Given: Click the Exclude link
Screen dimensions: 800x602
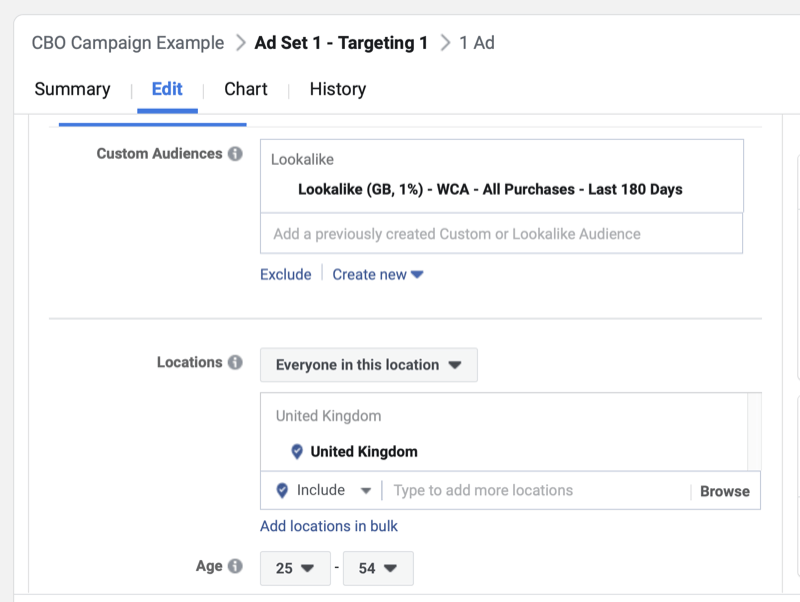Looking at the screenshot, I should click(286, 273).
